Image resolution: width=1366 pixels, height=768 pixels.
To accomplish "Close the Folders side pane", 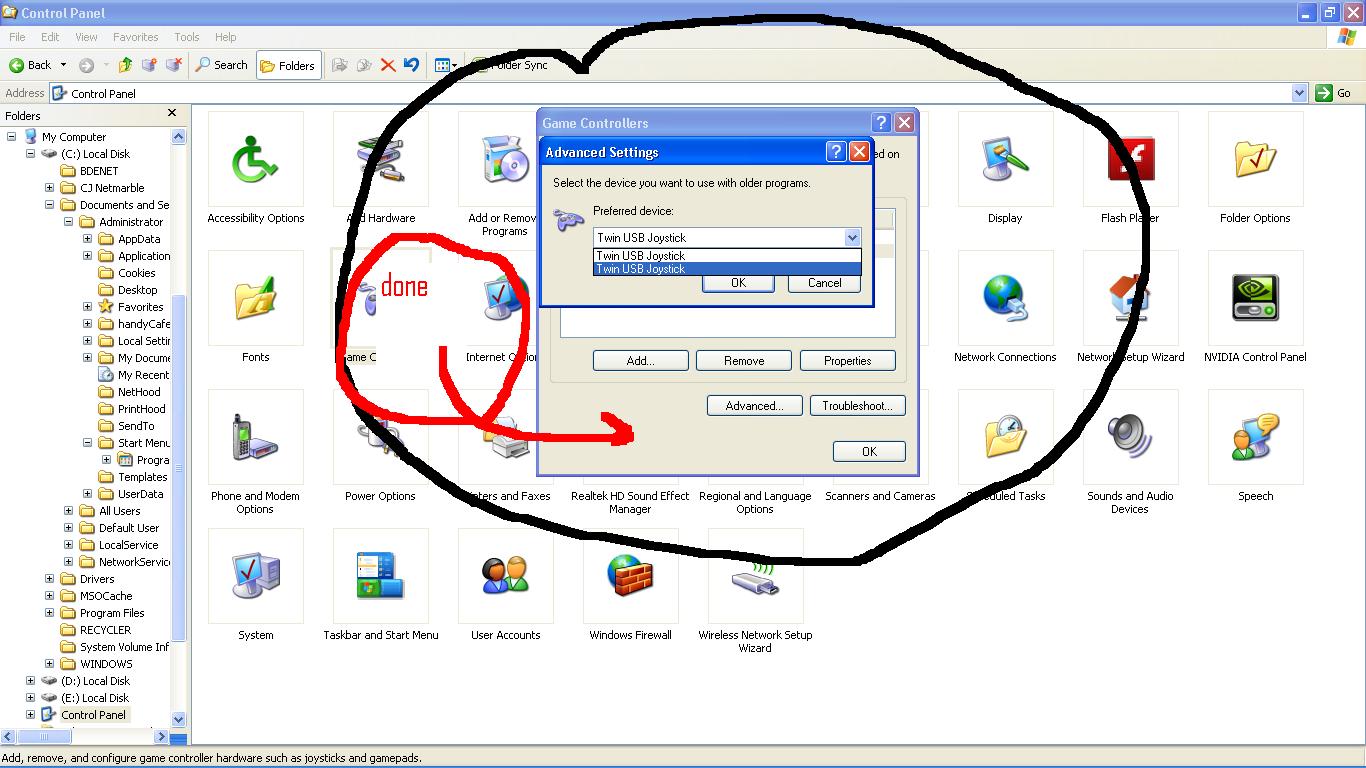I will 172,114.
